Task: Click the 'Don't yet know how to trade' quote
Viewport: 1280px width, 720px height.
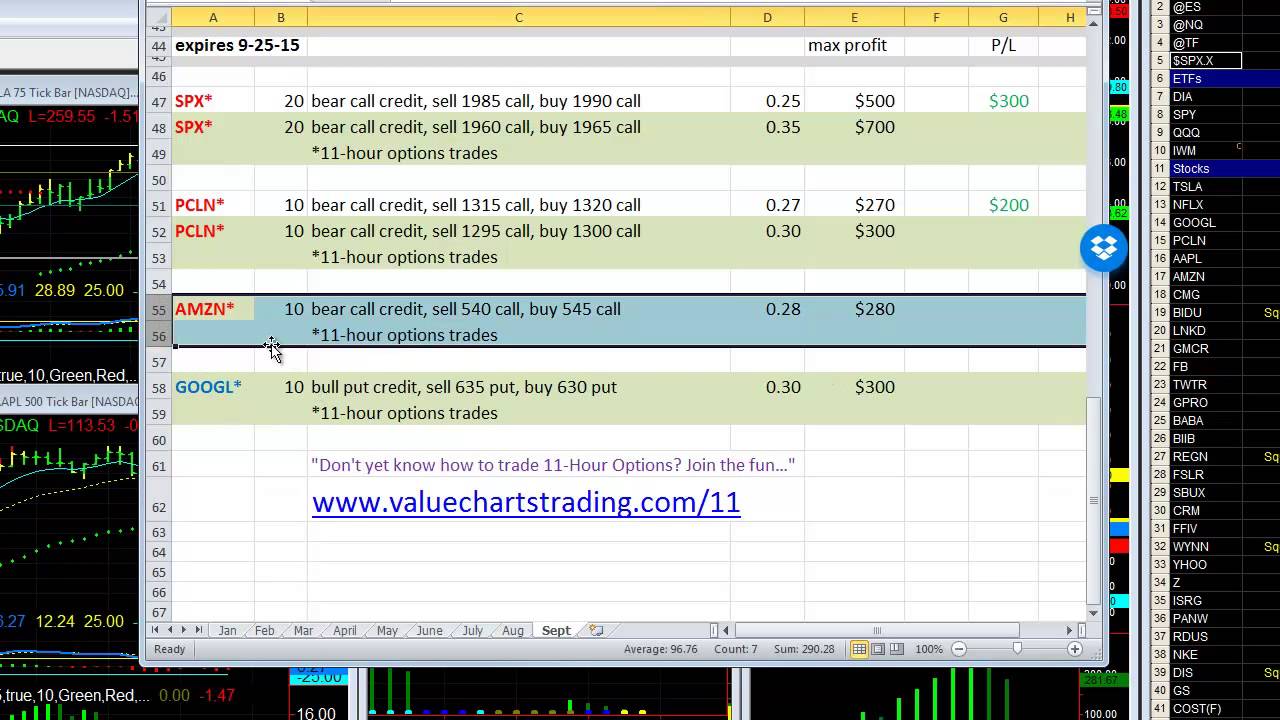Action: click(553, 465)
